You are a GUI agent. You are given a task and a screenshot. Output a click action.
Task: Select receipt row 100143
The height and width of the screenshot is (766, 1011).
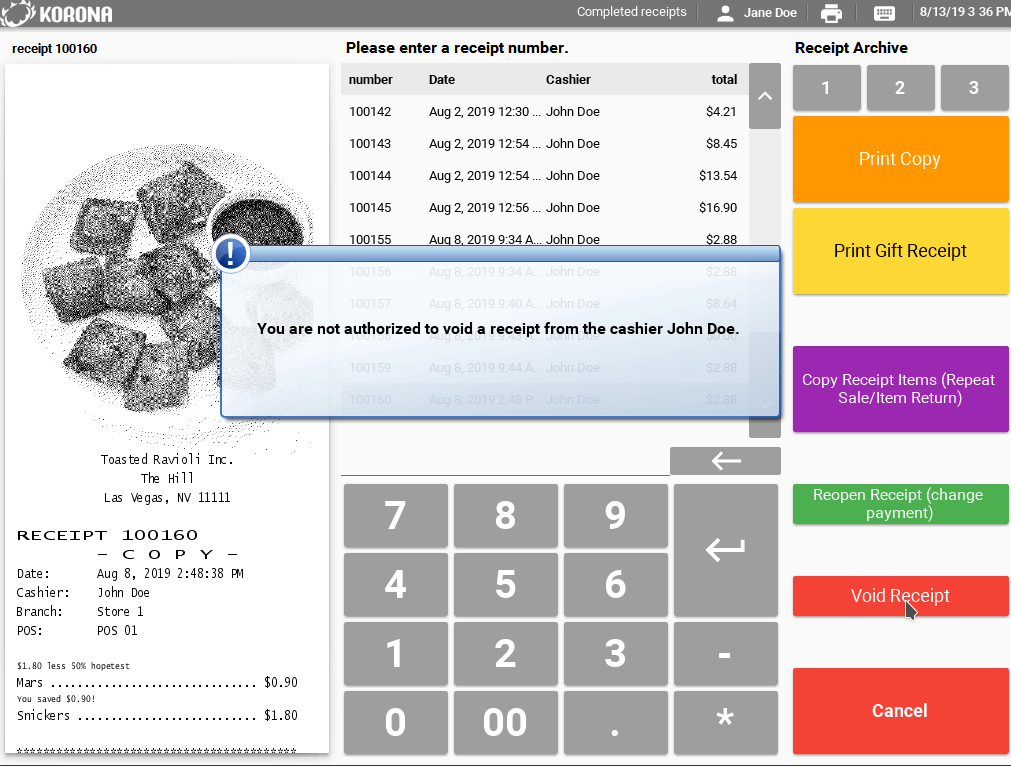coord(544,143)
